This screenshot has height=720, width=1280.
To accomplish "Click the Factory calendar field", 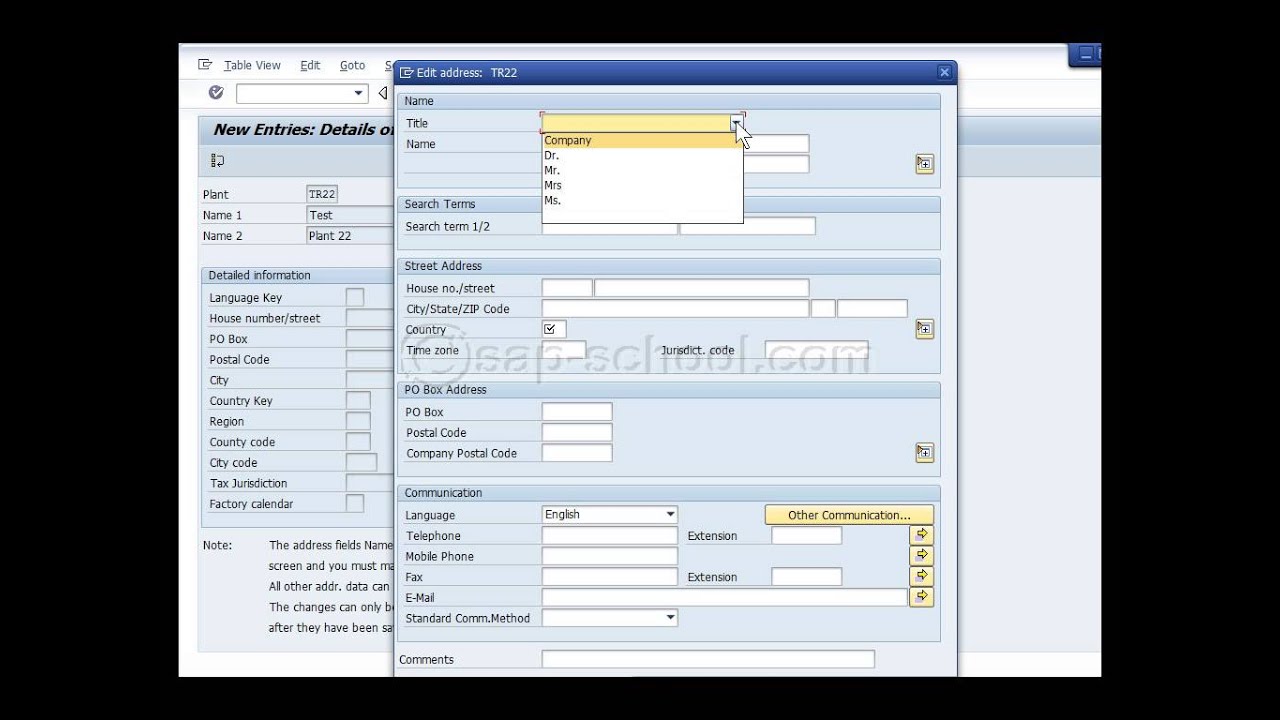I will click(x=355, y=503).
